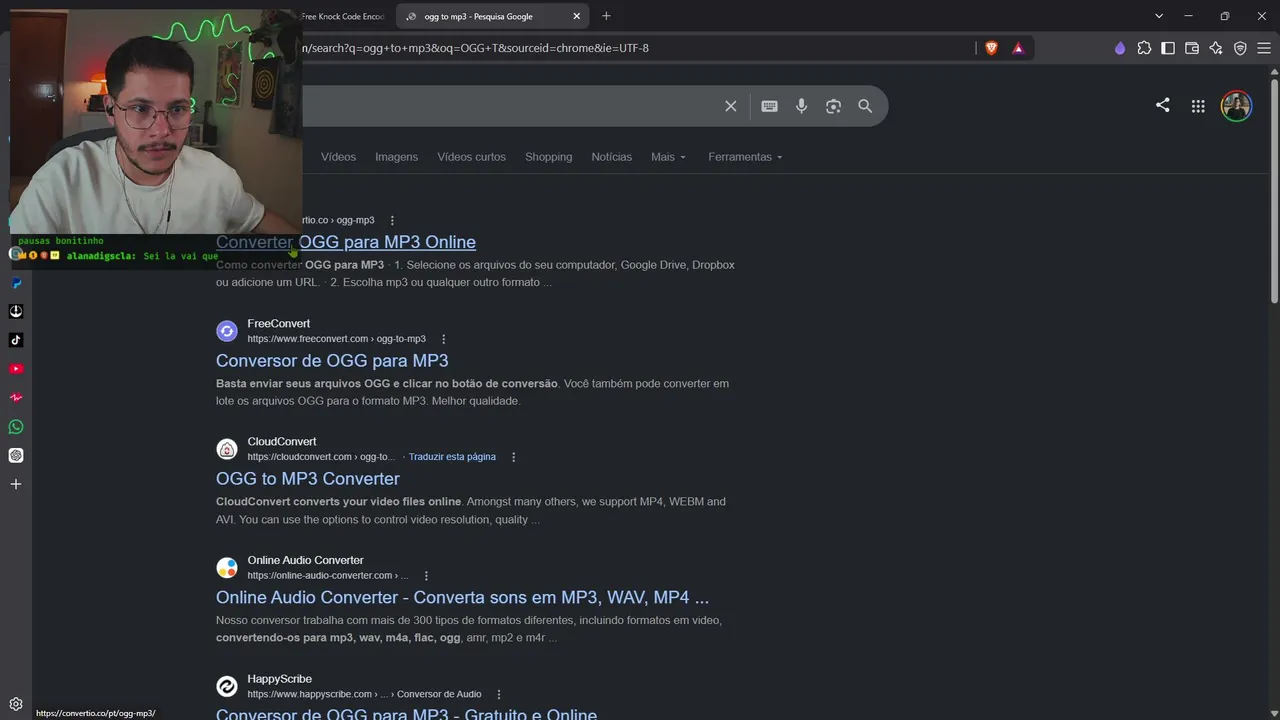Open the WhatsApp sidebar shortcut
The image size is (1280, 720).
point(16,427)
